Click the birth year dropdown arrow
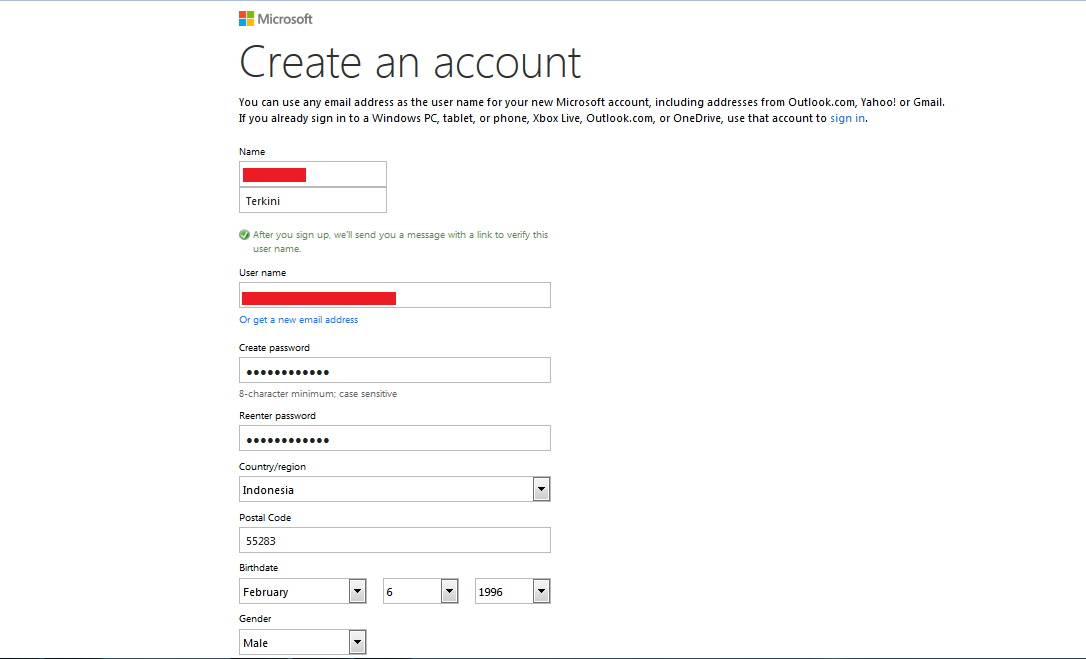The width and height of the screenshot is (1086, 659). [540, 591]
